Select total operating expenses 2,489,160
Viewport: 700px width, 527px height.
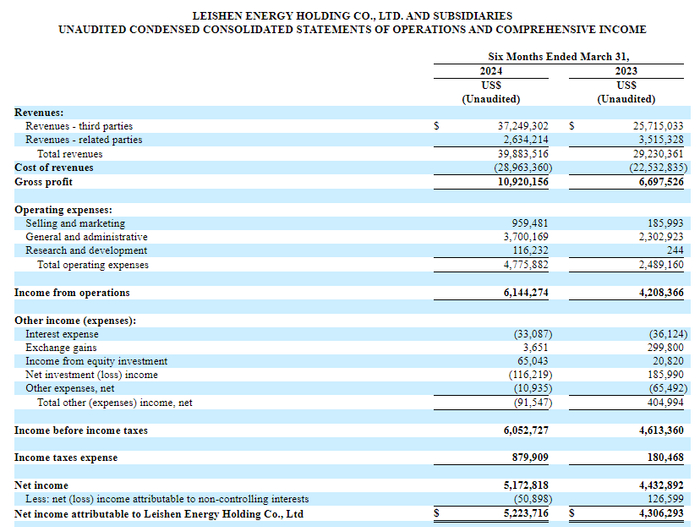[x=661, y=265]
